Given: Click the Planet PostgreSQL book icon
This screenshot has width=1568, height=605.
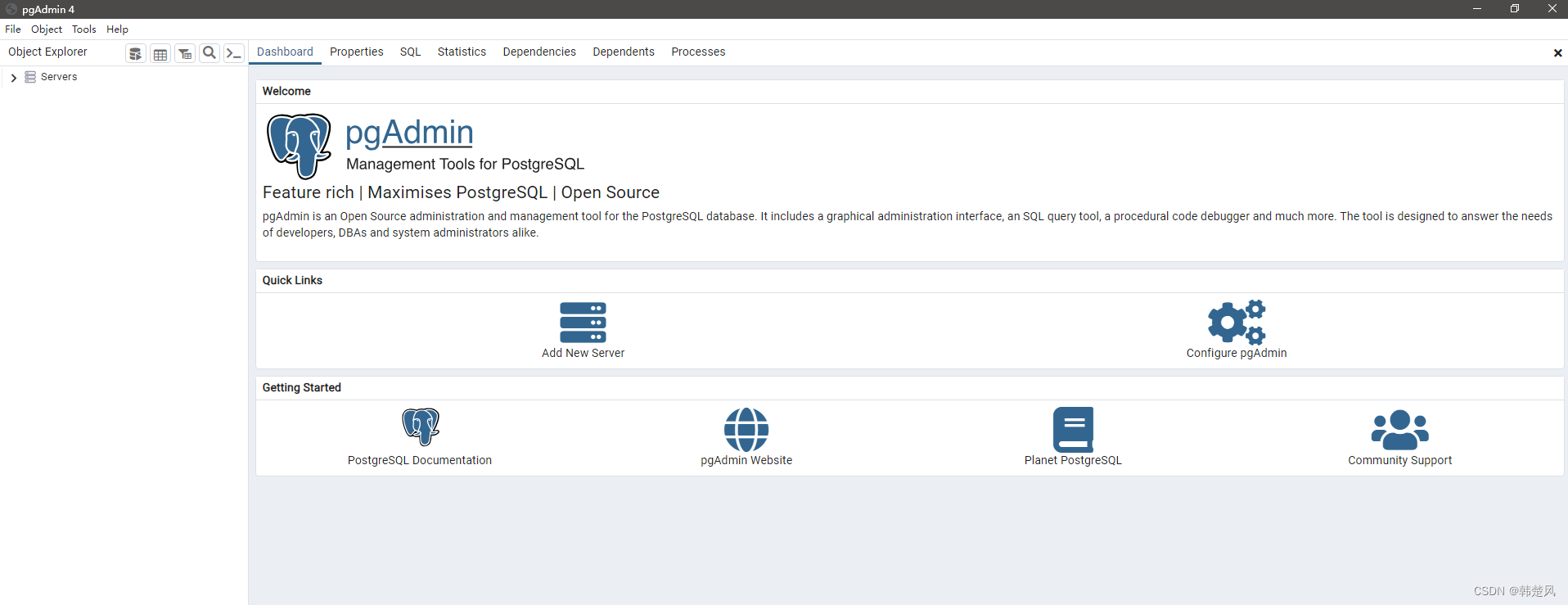Looking at the screenshot, I should pos(1073,430).
